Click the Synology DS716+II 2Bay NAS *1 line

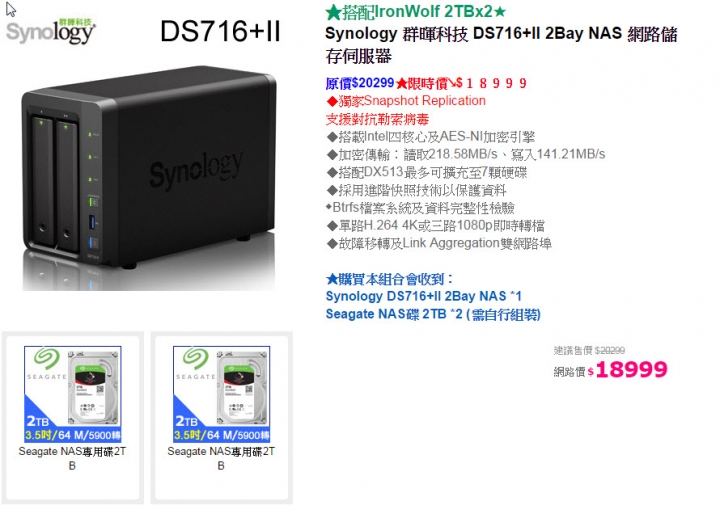tap(423, 296)
